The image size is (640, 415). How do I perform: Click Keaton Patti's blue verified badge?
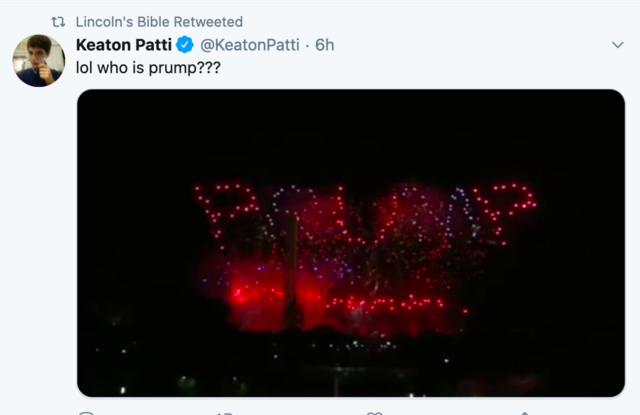pos(185,44)
